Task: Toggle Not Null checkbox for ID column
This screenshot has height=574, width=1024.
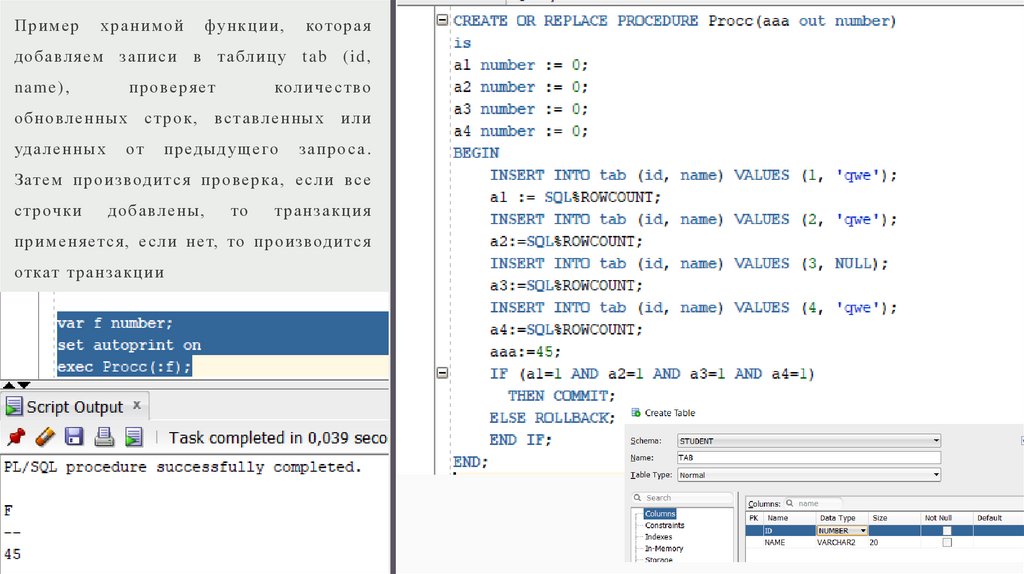Action: point(947,530)
